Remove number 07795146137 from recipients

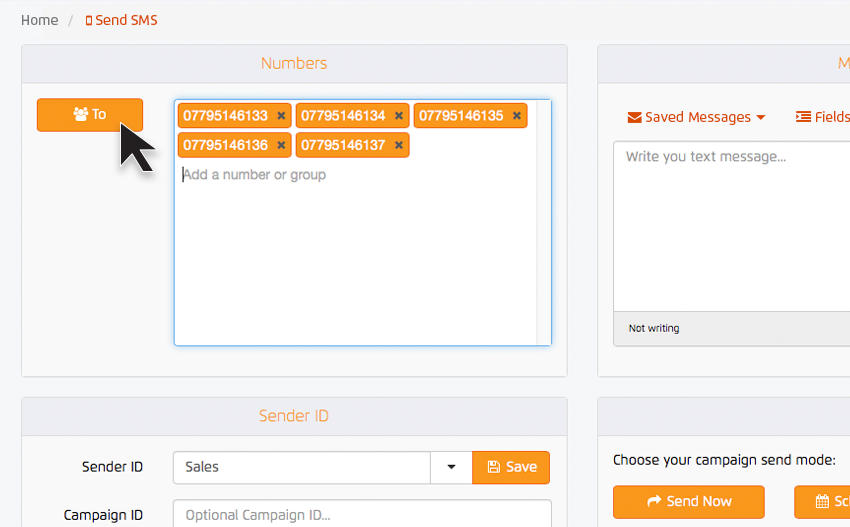click(x=398, y=145)
